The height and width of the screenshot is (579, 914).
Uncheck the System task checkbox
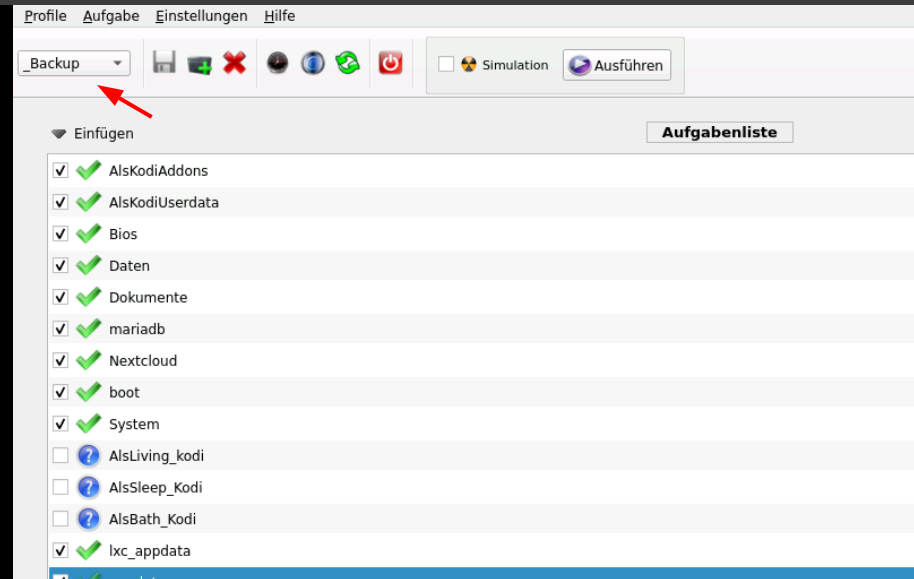[61, 423]
